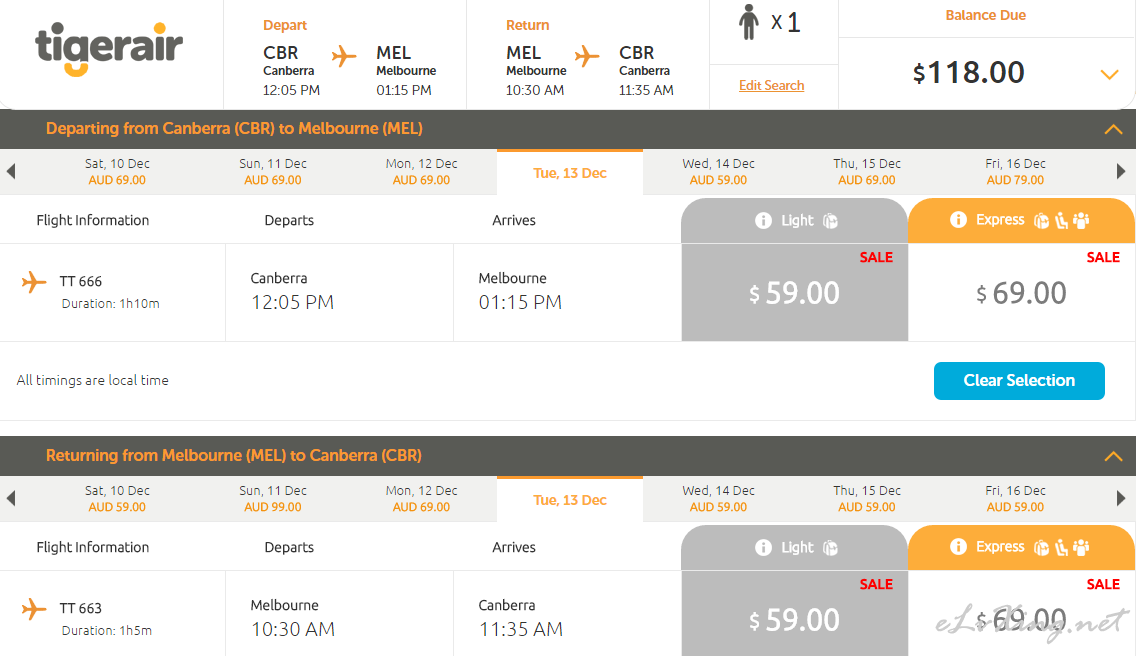Screen dimensions: 1140x656
Task: Click the Clear Selection button
Action: 1019,380
